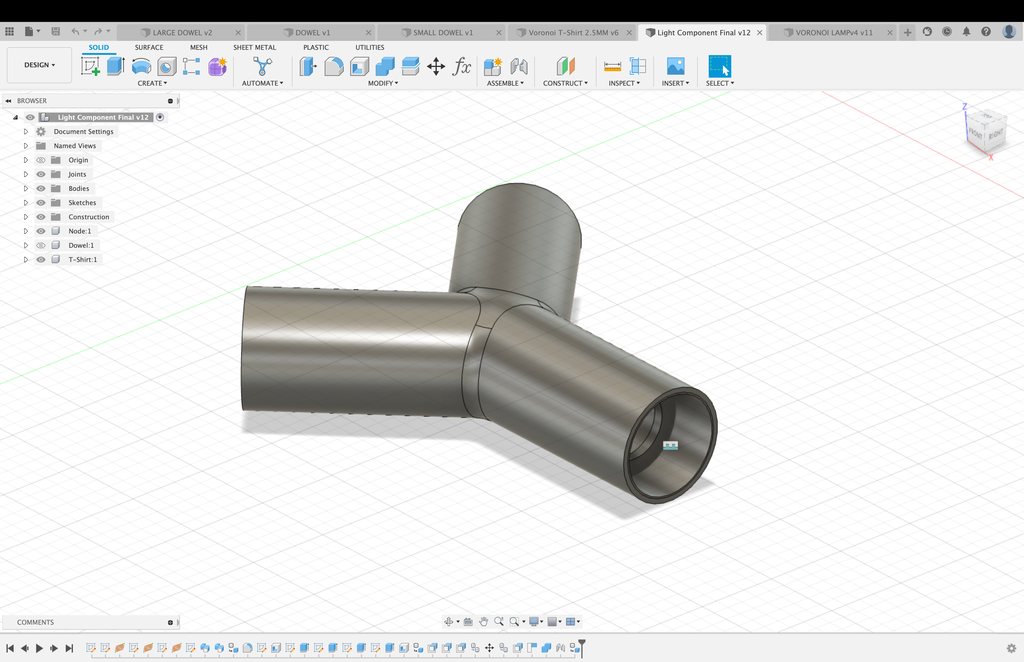Switch to the VORONOI LAMPv4 v11 document tab
The image size is (1024, 662).
click(833, 32)
